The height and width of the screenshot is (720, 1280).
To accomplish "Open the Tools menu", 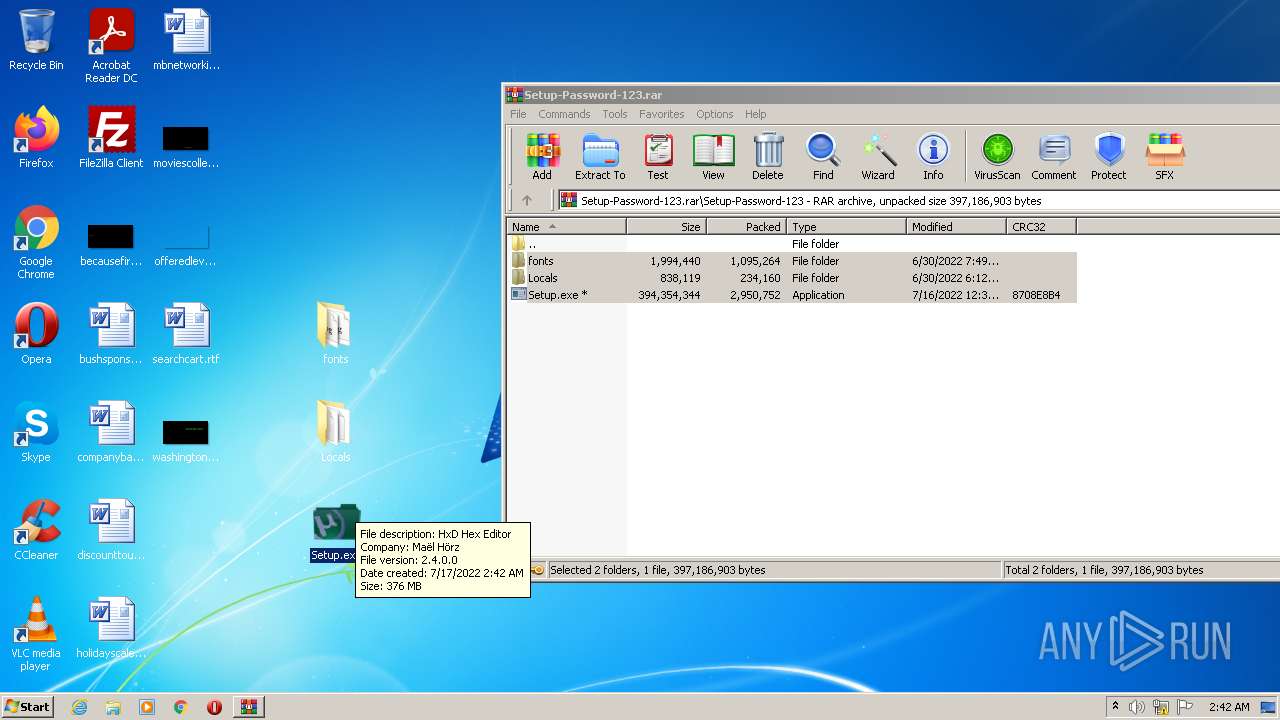I will tap(615, 114).
